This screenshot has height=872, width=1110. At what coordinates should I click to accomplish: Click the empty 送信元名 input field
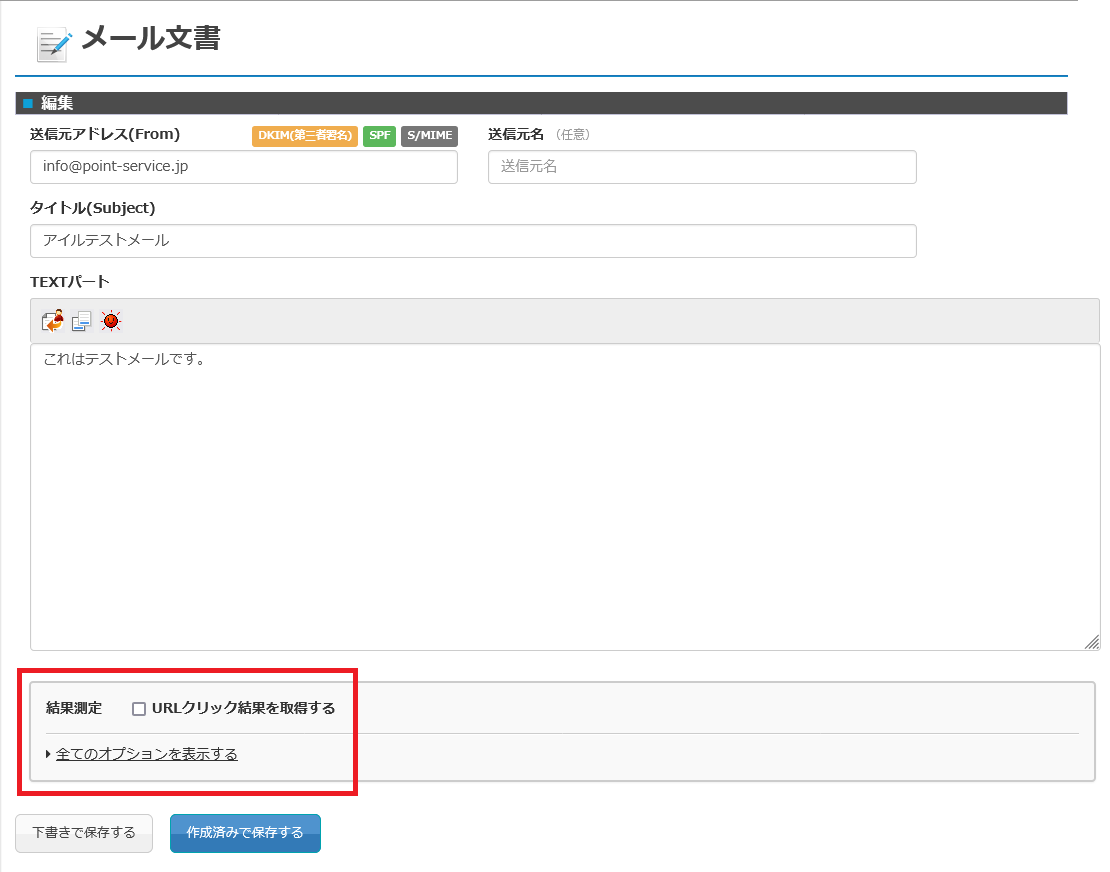[701, 167]
